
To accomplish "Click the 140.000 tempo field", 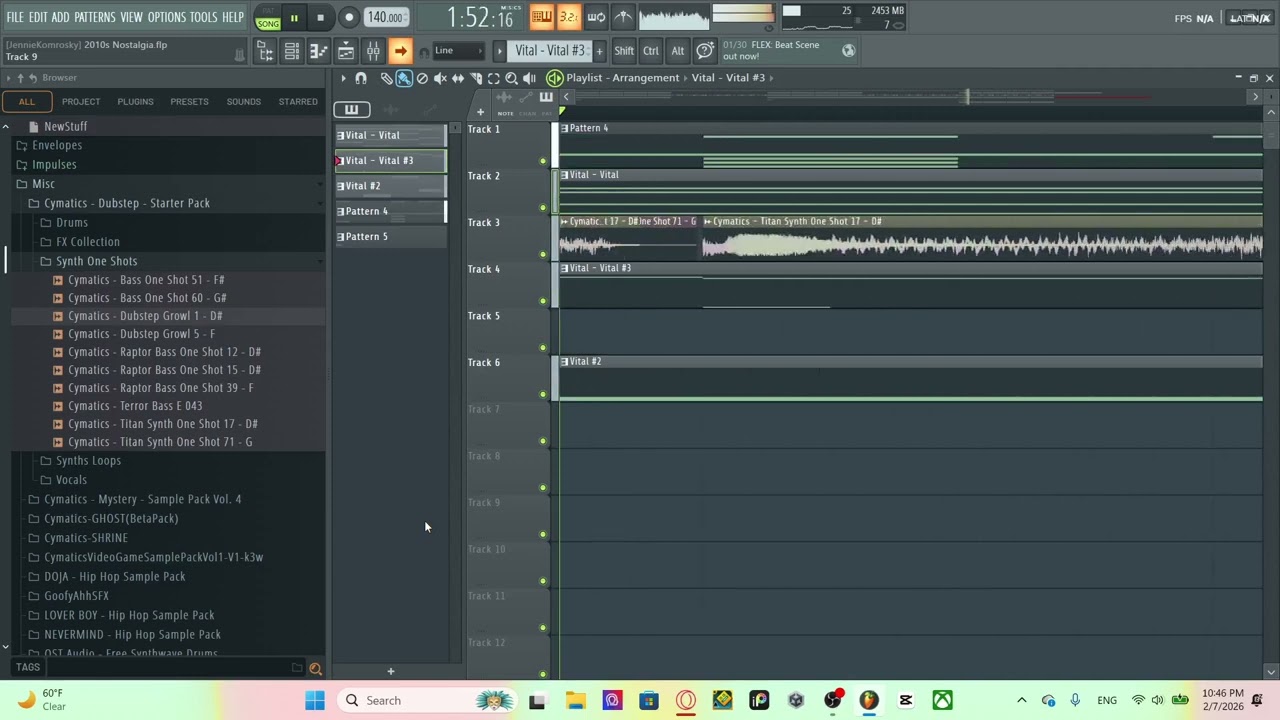I will [385, 17].
